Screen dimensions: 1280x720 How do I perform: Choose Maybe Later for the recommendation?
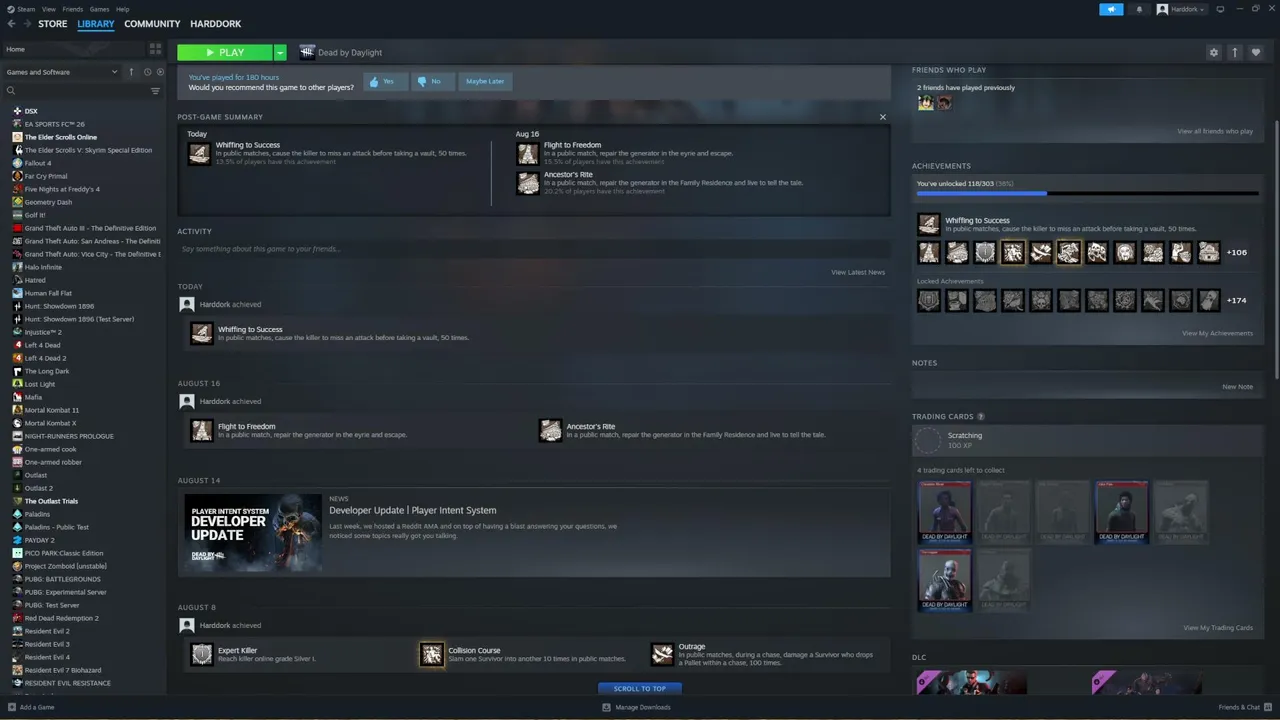tap(485, 81)
